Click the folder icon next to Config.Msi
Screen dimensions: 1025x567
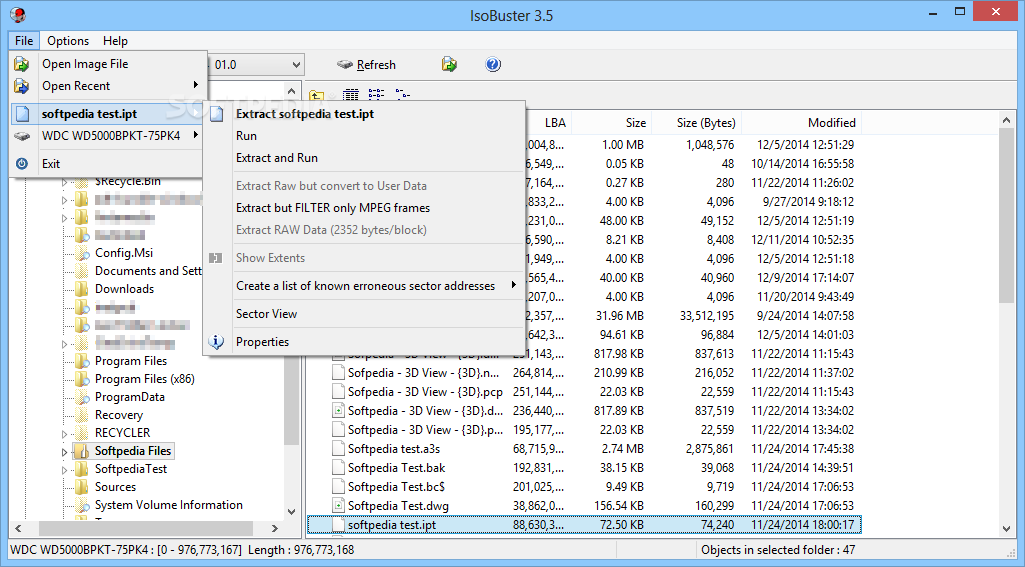pos(82,252)
